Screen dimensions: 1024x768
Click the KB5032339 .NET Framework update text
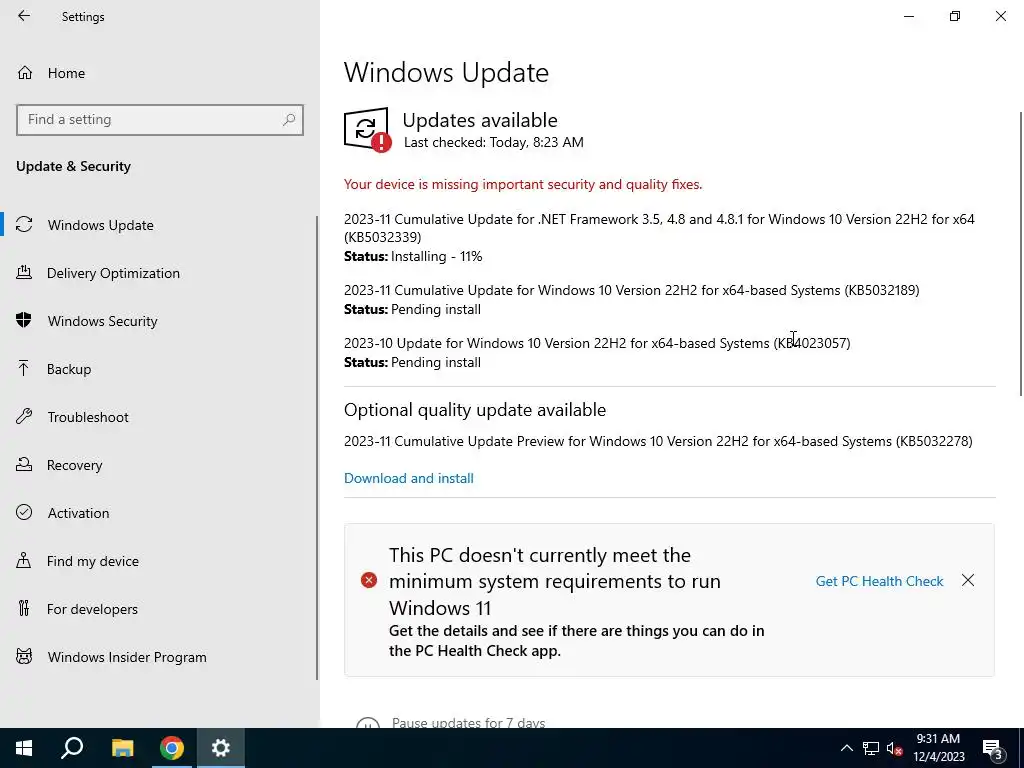(x=659, y=227)
